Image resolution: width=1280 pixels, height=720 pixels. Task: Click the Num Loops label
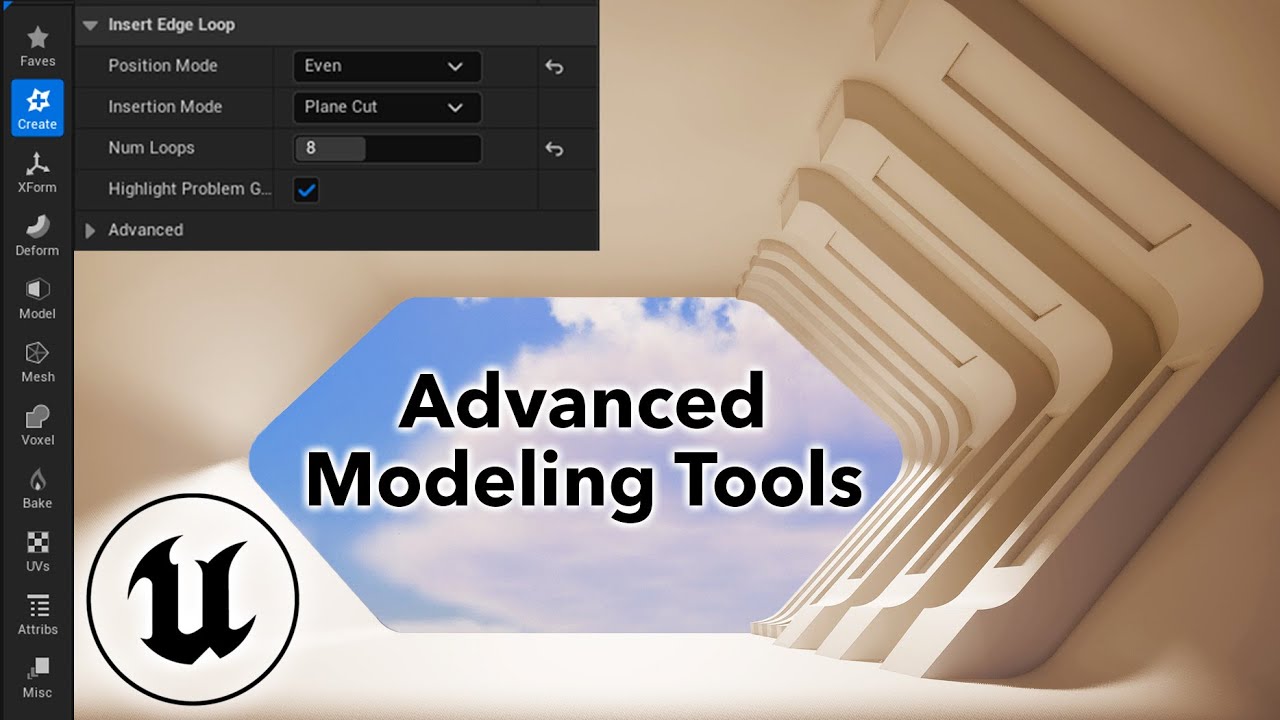(x=151, y=148)
